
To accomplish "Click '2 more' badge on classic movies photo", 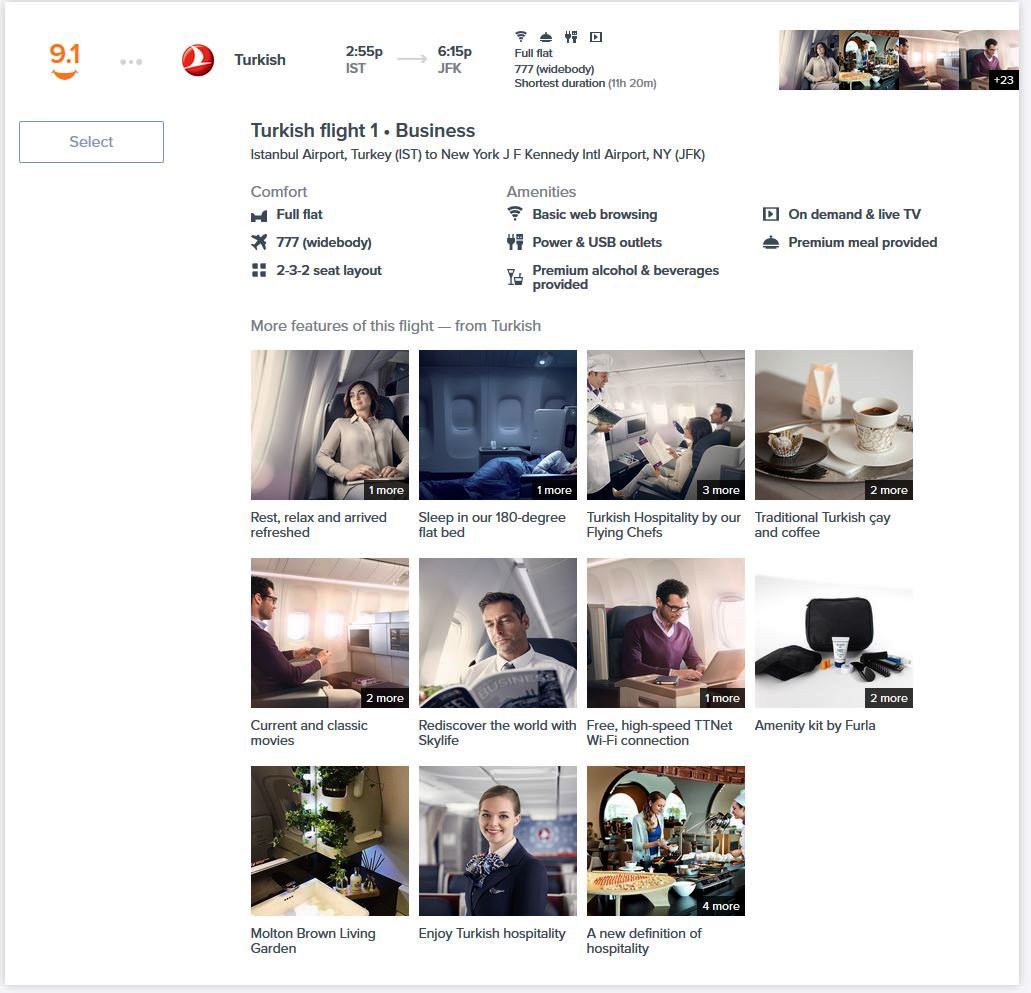I will (x=385, y=698).
